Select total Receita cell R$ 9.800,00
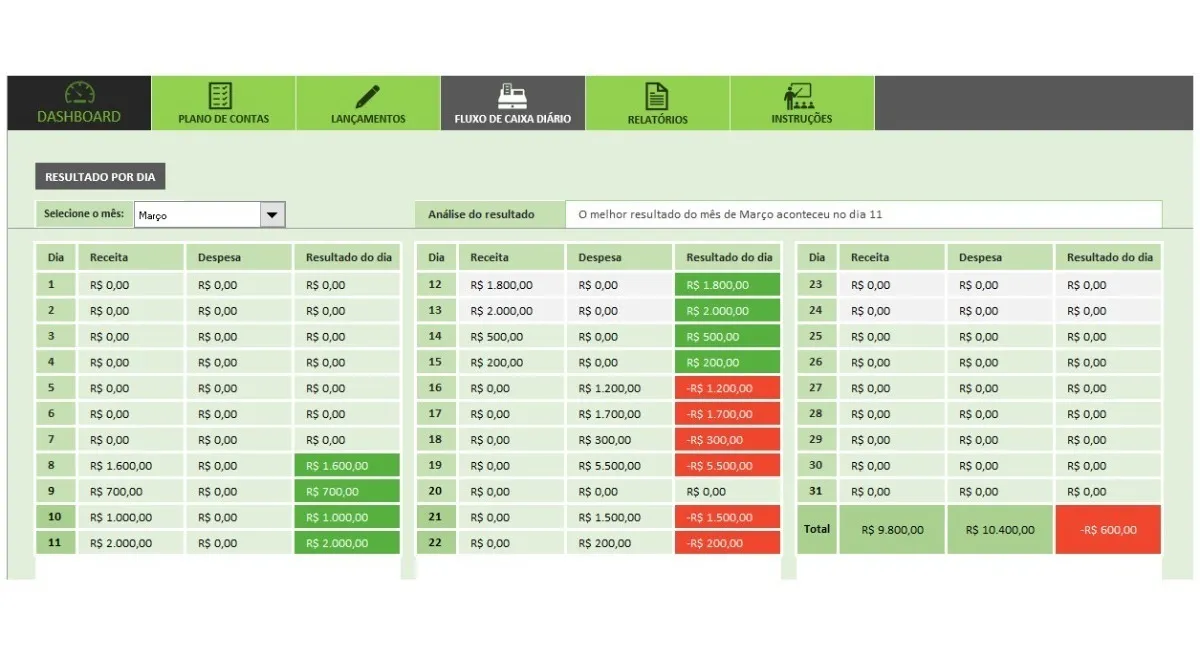 pos(891,530)
